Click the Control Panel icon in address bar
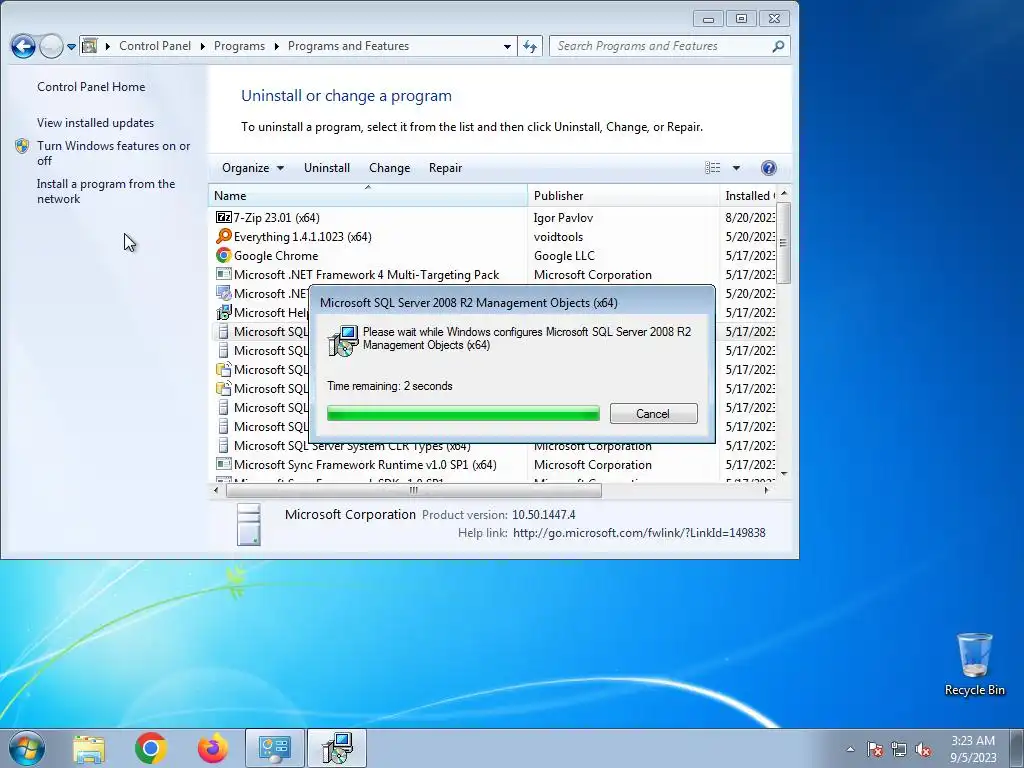1024x768 pixels. click(x=90, y=46)
